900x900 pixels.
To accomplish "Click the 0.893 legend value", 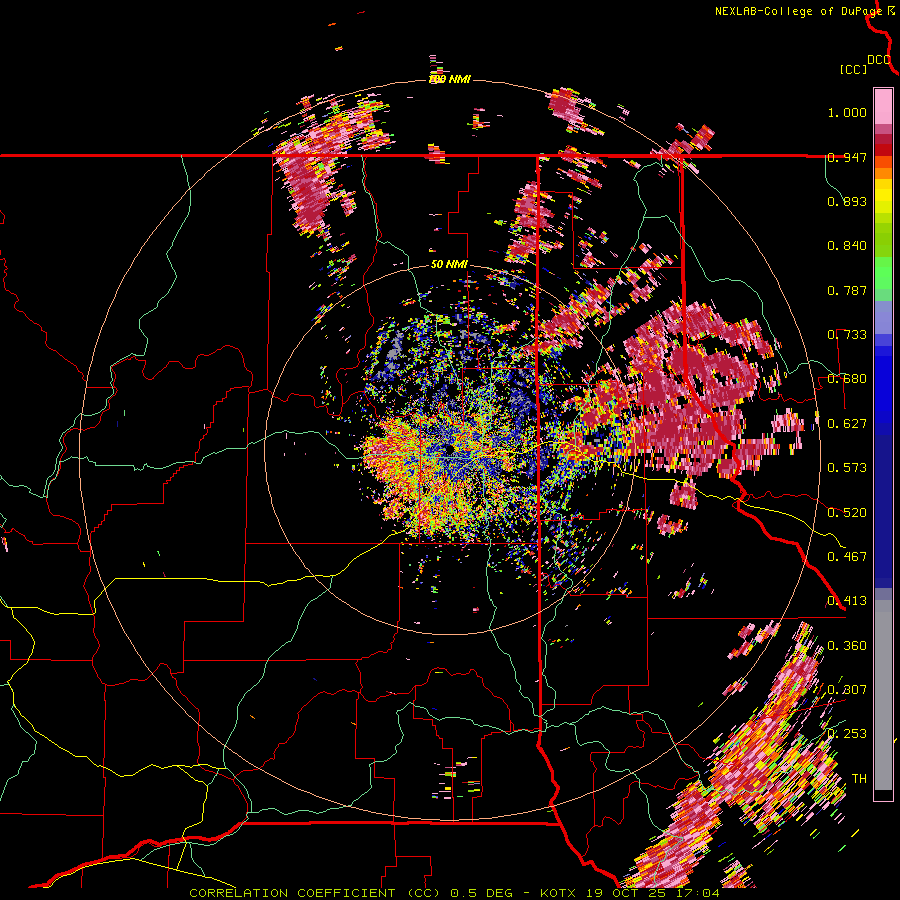I will pyautogui.click(x=847, y=201).
